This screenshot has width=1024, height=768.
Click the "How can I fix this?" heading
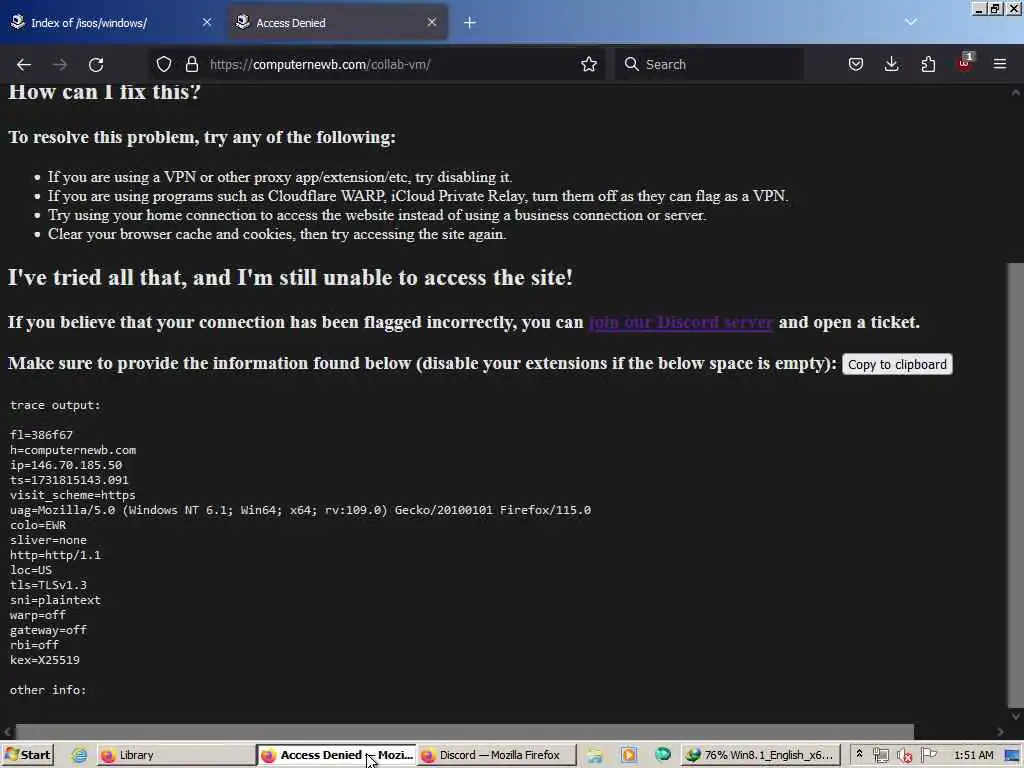click(x=104, y=91)
